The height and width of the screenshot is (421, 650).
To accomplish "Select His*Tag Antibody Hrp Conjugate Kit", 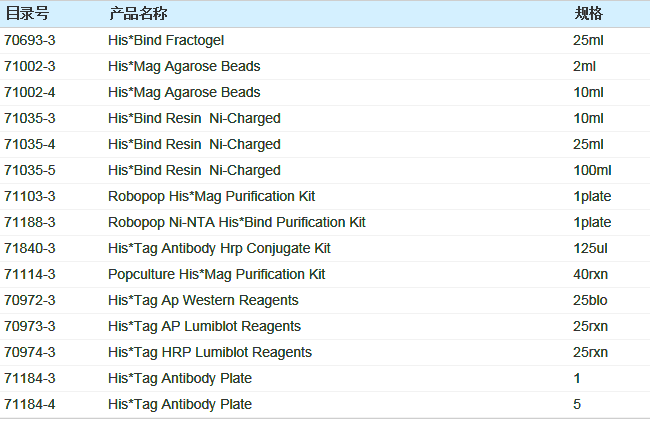I will 219,249.
